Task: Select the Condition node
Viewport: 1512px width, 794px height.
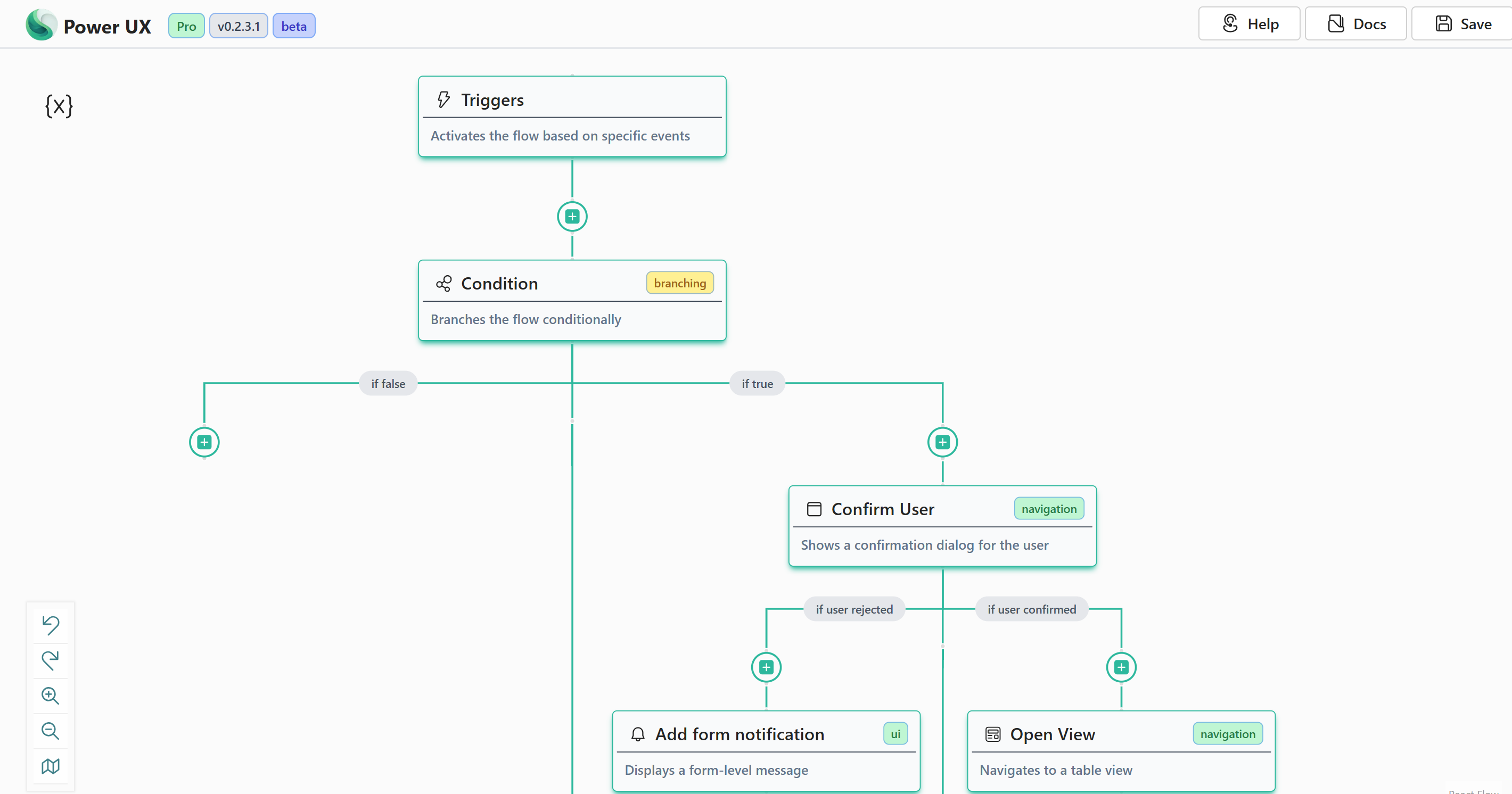Action: 572,300
